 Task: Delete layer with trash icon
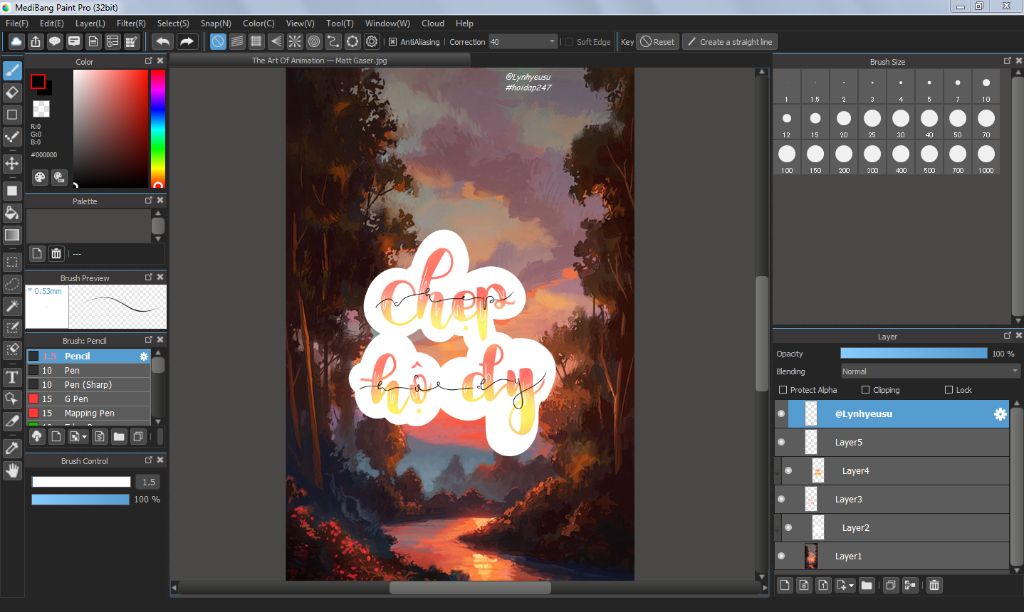935,585
